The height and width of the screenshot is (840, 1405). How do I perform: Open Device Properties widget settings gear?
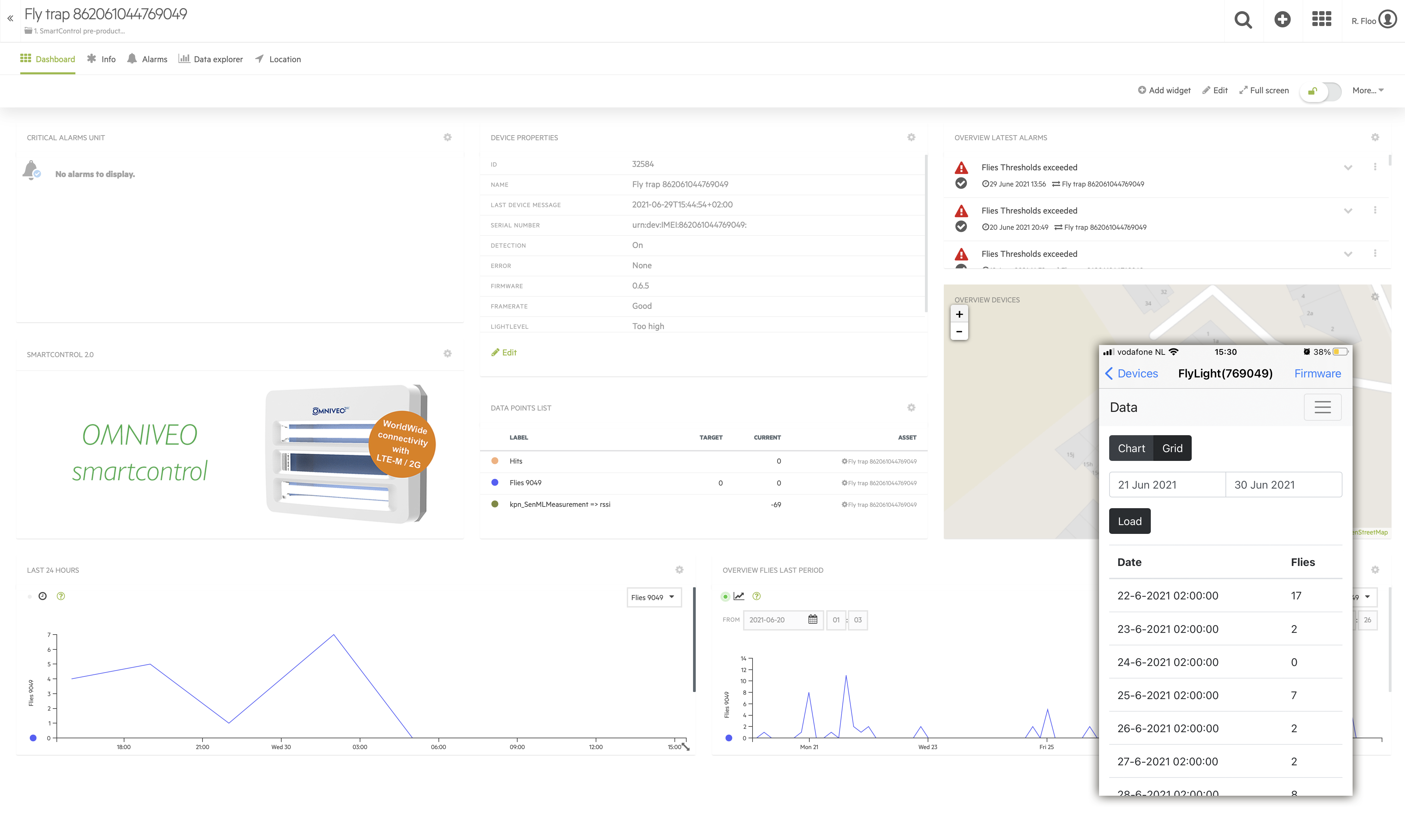coord(911,138)
